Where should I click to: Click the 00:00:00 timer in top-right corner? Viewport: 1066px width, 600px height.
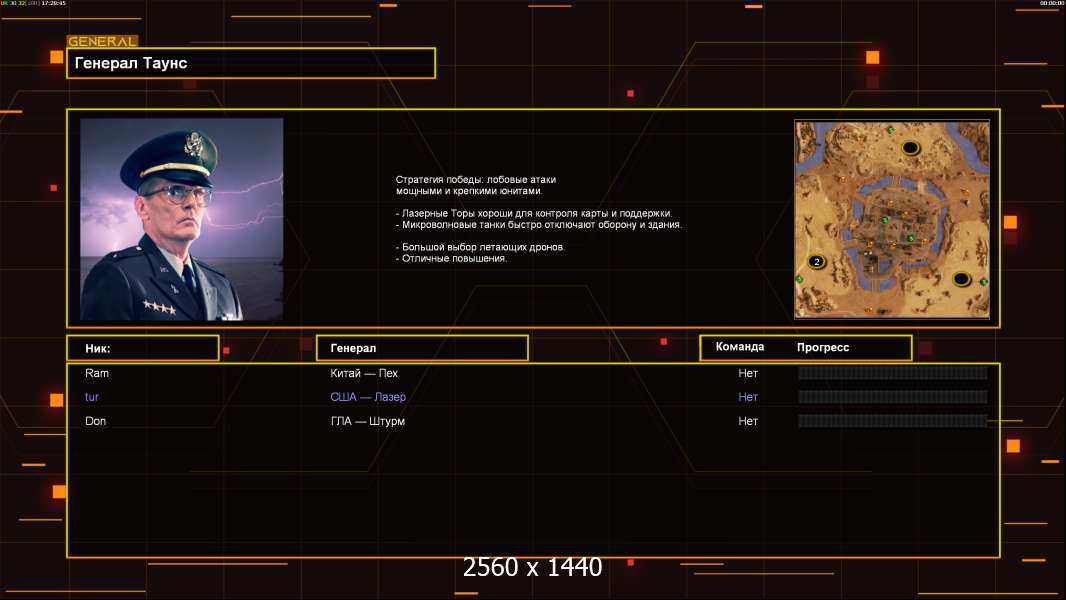pyautogui.click(x=1051, y=4)
